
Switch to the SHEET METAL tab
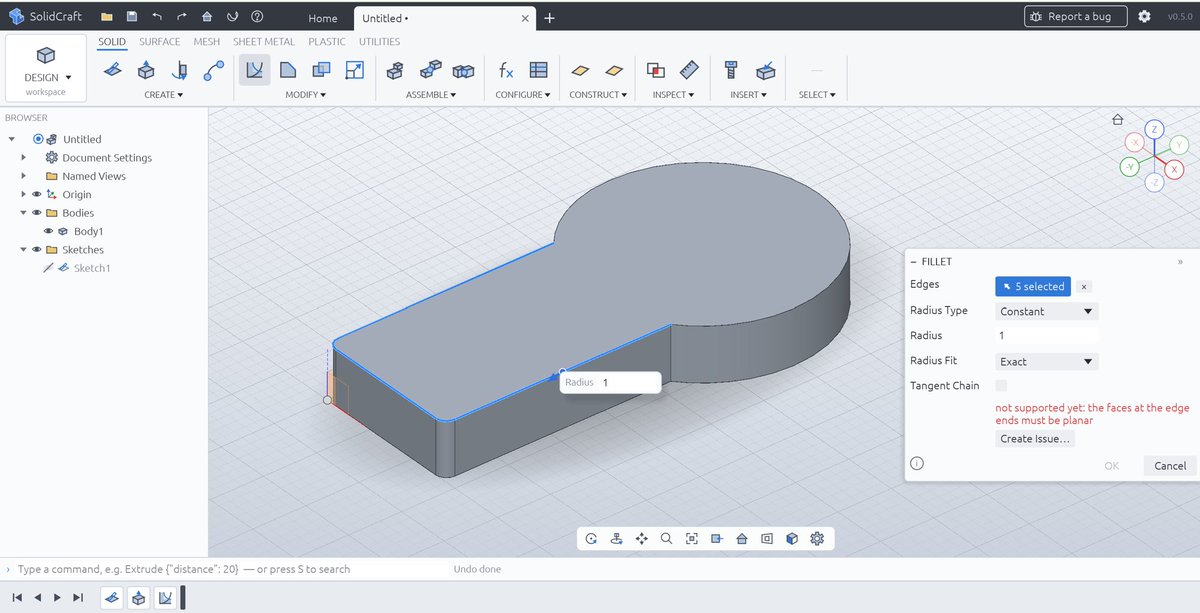(x=264, y=42)
